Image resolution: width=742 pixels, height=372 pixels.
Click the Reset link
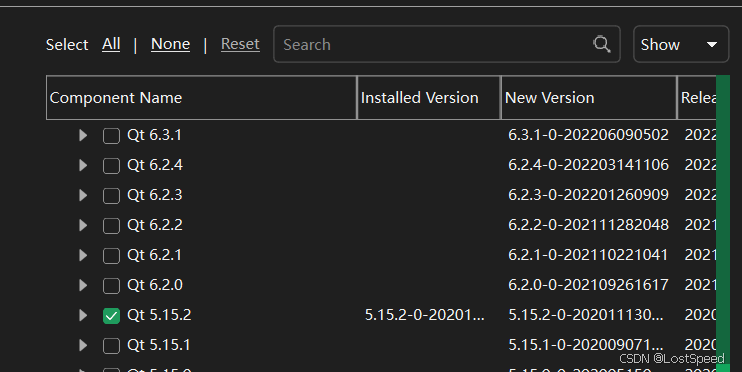click(240, 44)
